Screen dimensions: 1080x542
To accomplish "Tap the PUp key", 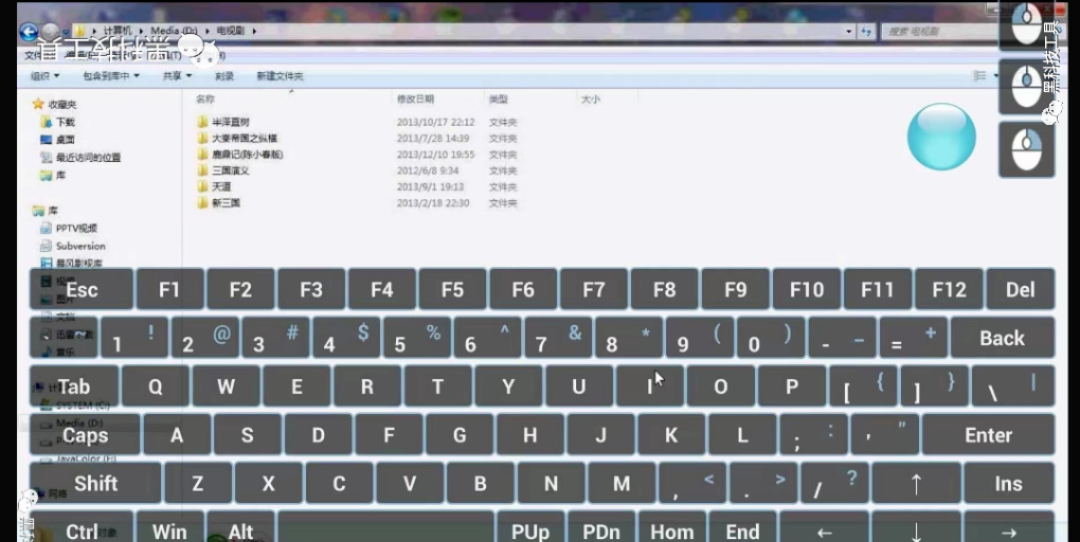I will (530, 530).
